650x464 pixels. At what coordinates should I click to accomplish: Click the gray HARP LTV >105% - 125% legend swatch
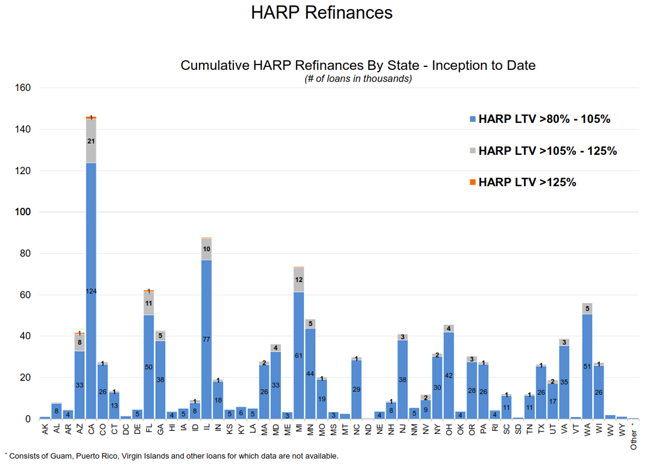472,151
